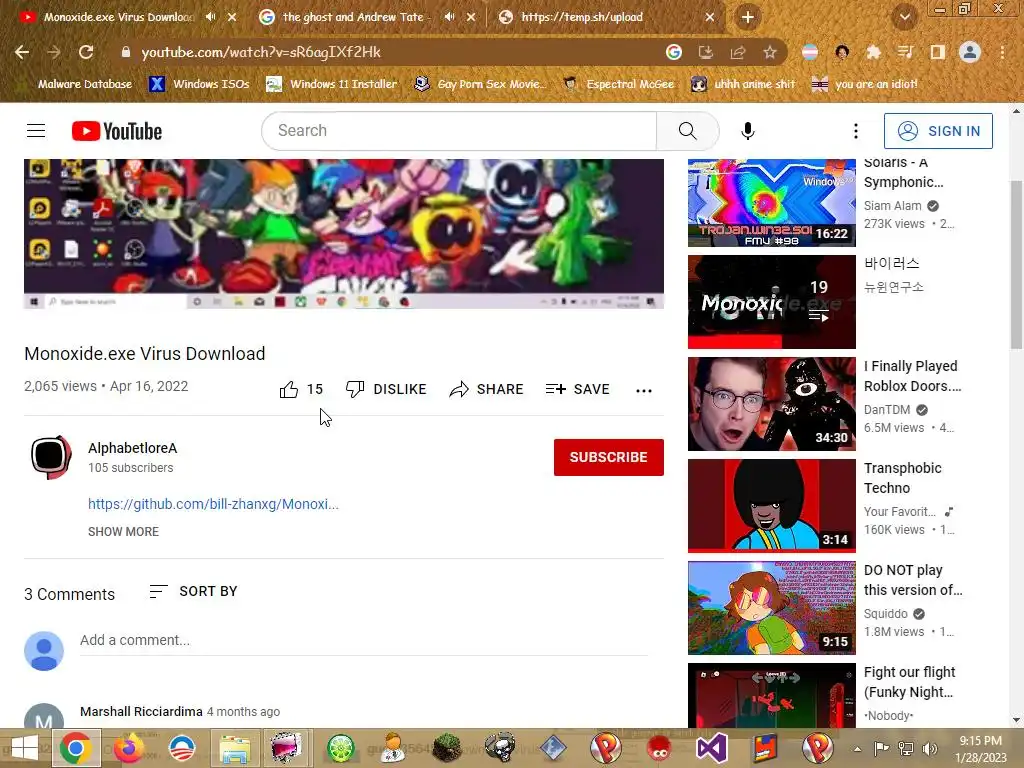Viewport: 1024px width, 768px height.
Task: Open the Sort By comments dropdown
Action: coord(193,591)
